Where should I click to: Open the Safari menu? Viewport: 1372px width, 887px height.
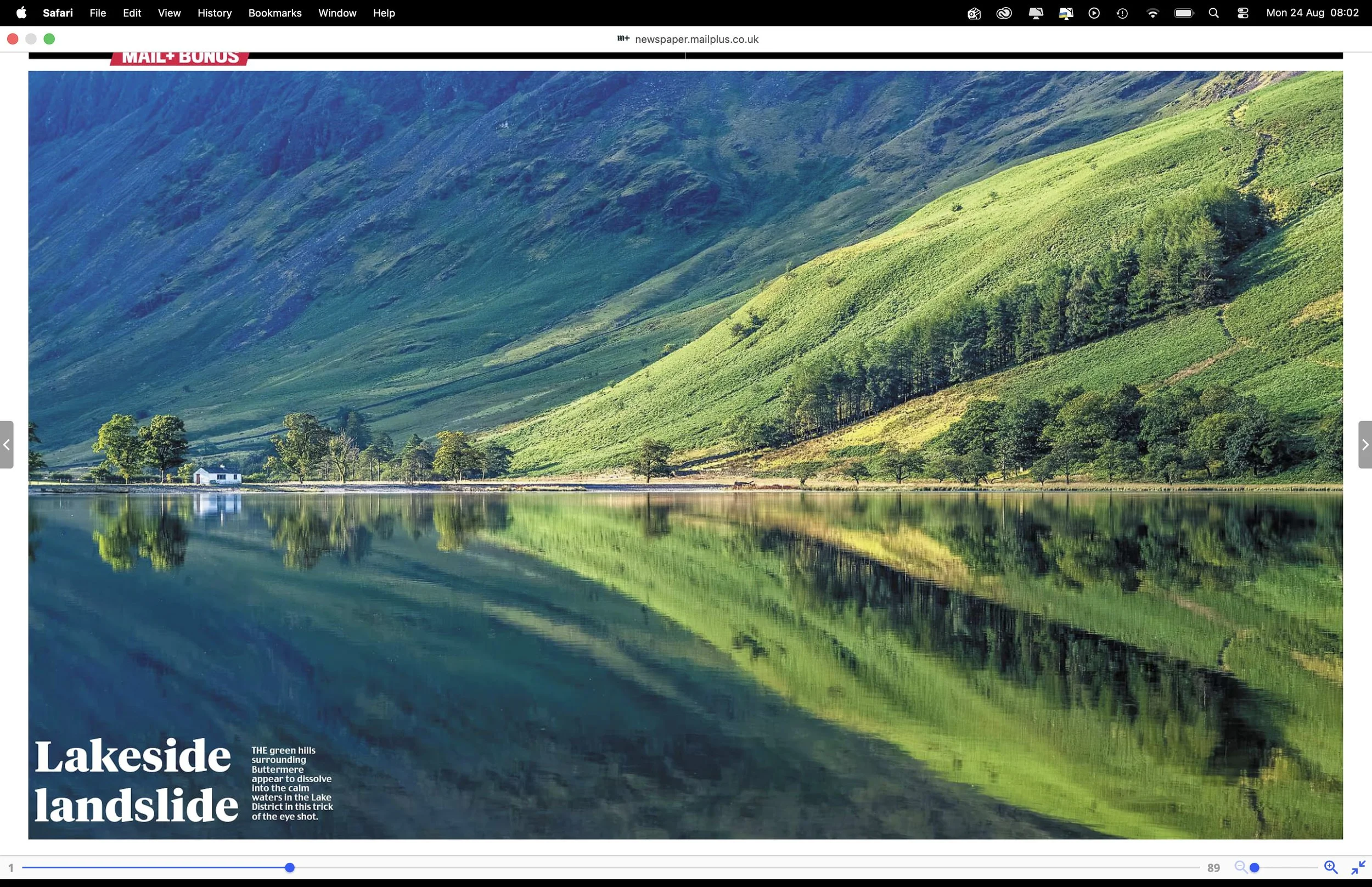[x=58, y=13]
